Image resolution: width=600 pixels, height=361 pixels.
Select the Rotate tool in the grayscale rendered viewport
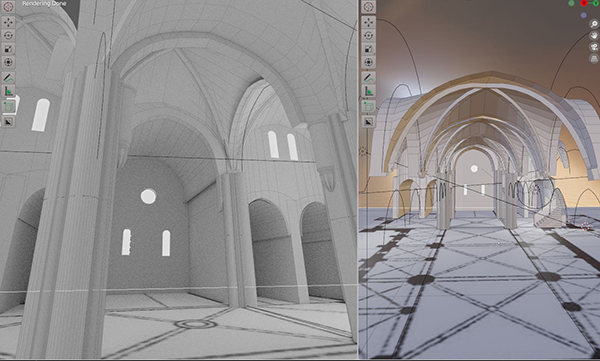click(8, 35)
